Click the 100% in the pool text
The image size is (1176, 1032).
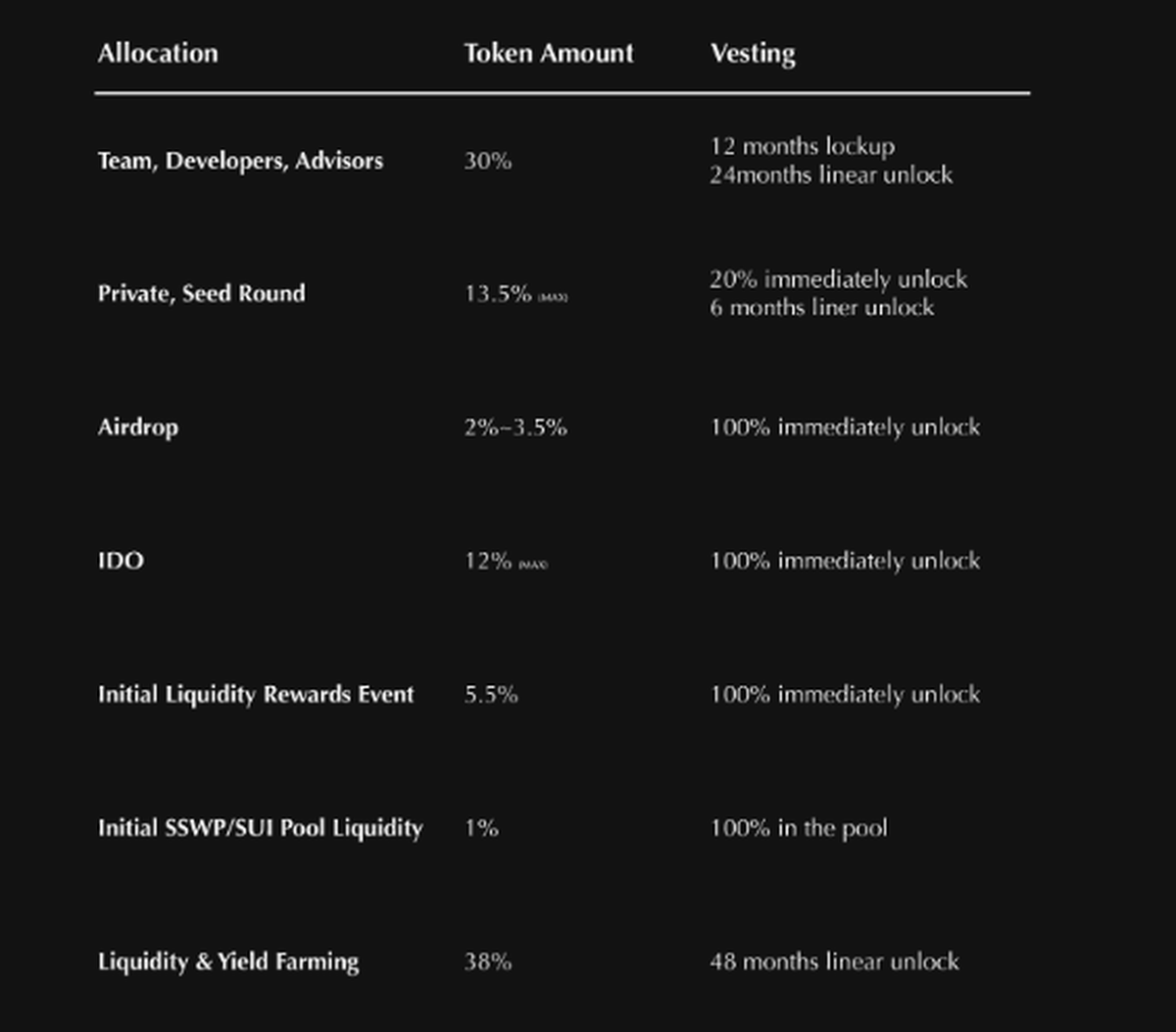pyautogui.click(x=799, y=828)
